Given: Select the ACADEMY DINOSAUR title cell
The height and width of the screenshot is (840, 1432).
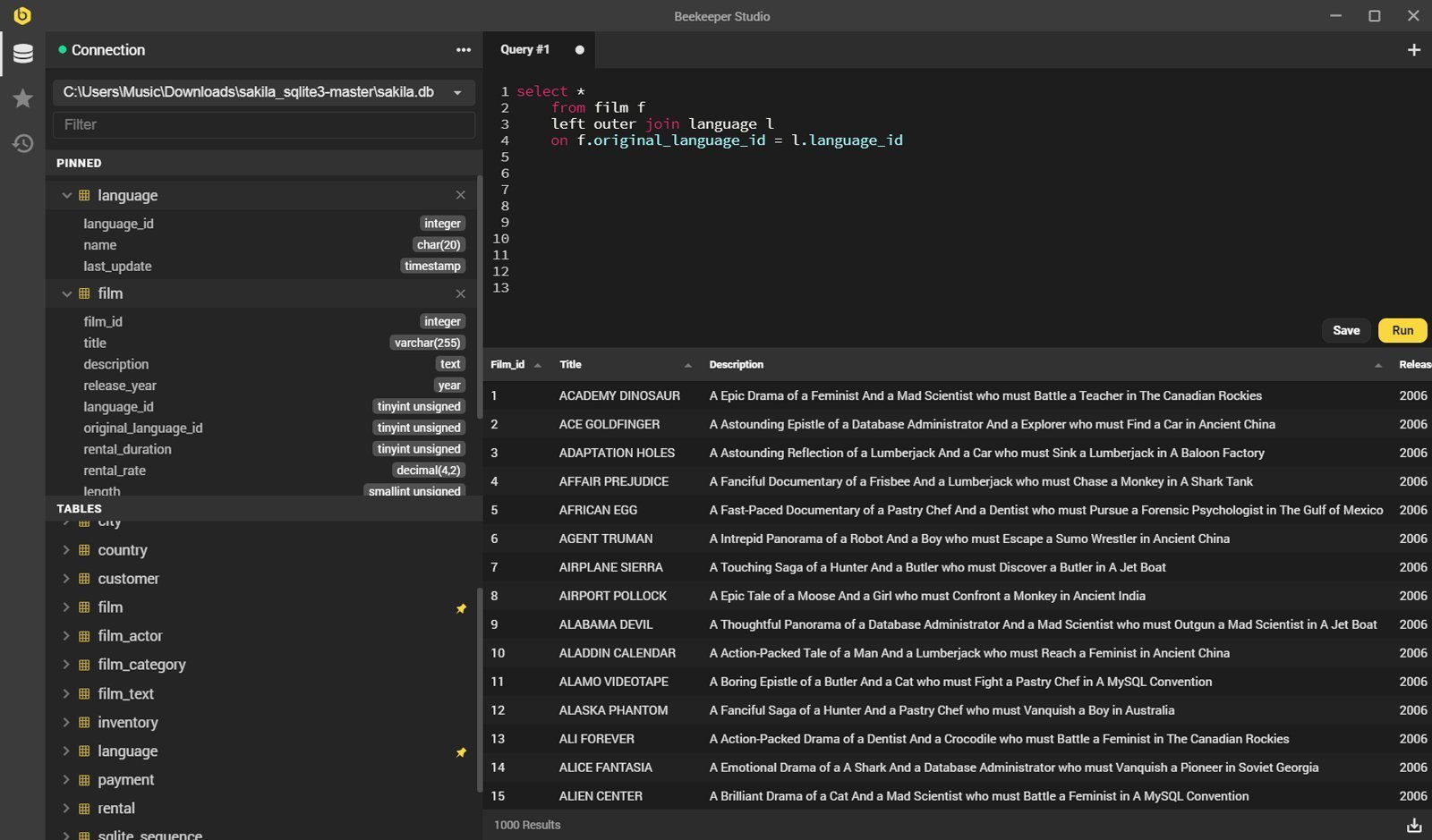Looking at the screenshot, I should (619, 395).
